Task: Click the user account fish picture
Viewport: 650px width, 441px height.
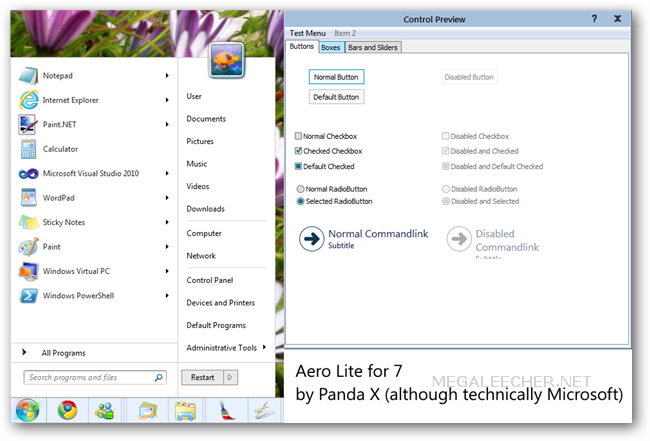Action: [x=227, y=61]
